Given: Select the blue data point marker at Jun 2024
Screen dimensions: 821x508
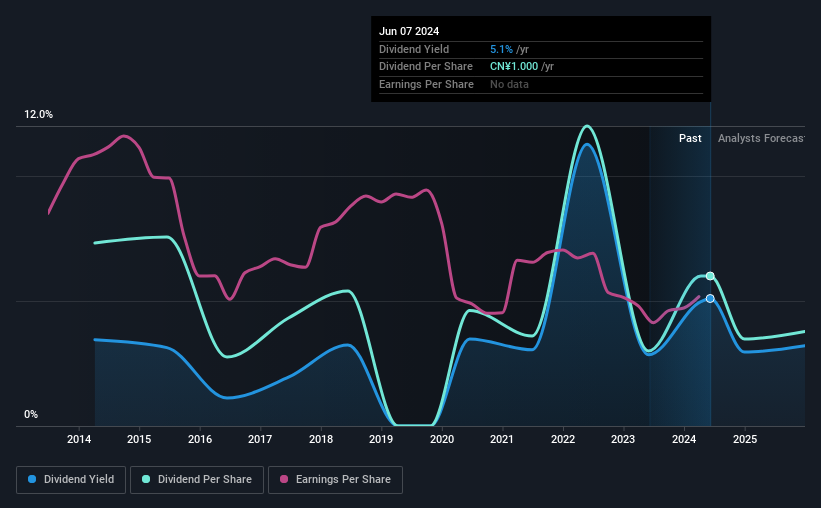Looking at the screenshot, I should (x=710, y=299).
